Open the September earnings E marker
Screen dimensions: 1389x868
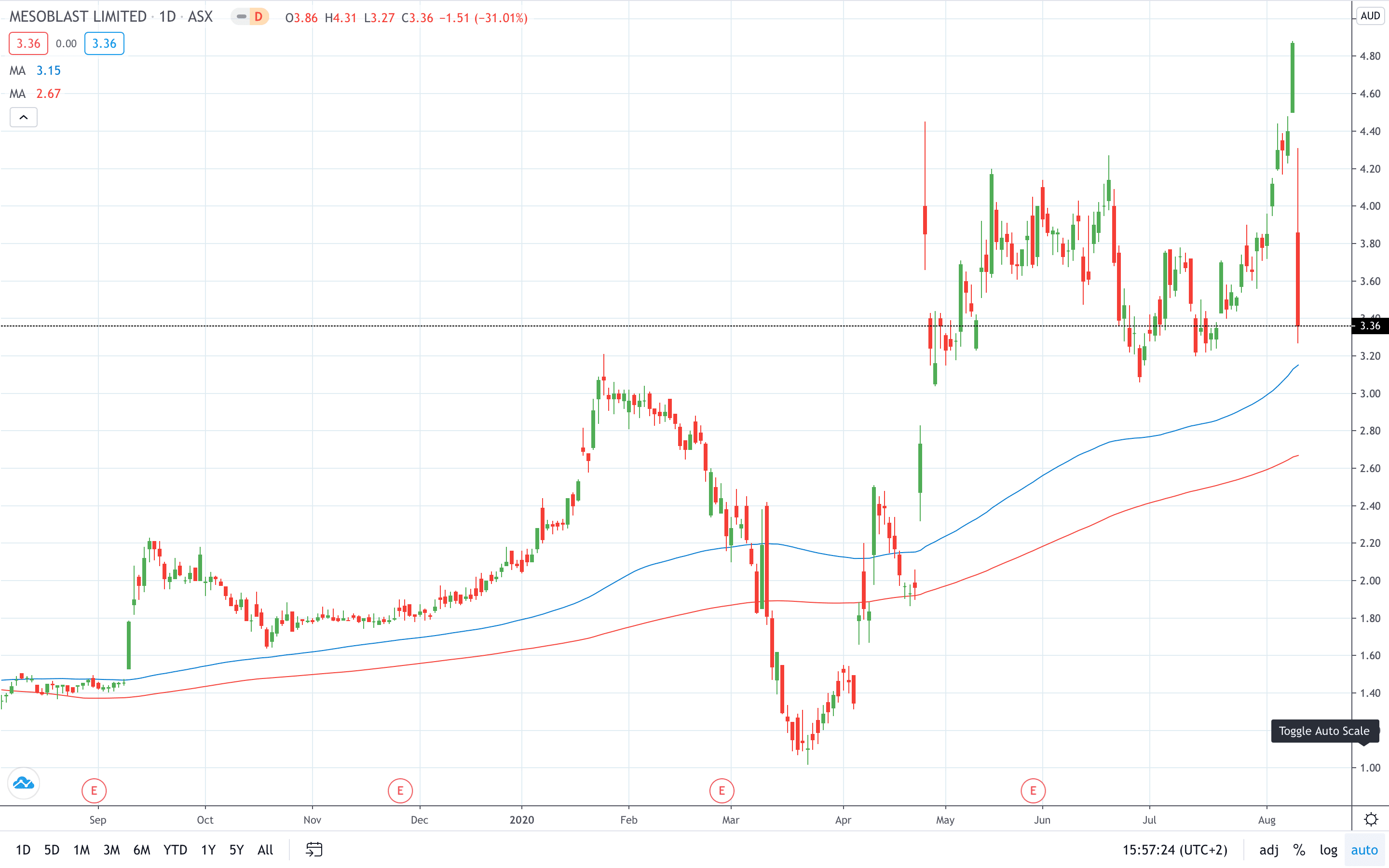pos(94,790)
